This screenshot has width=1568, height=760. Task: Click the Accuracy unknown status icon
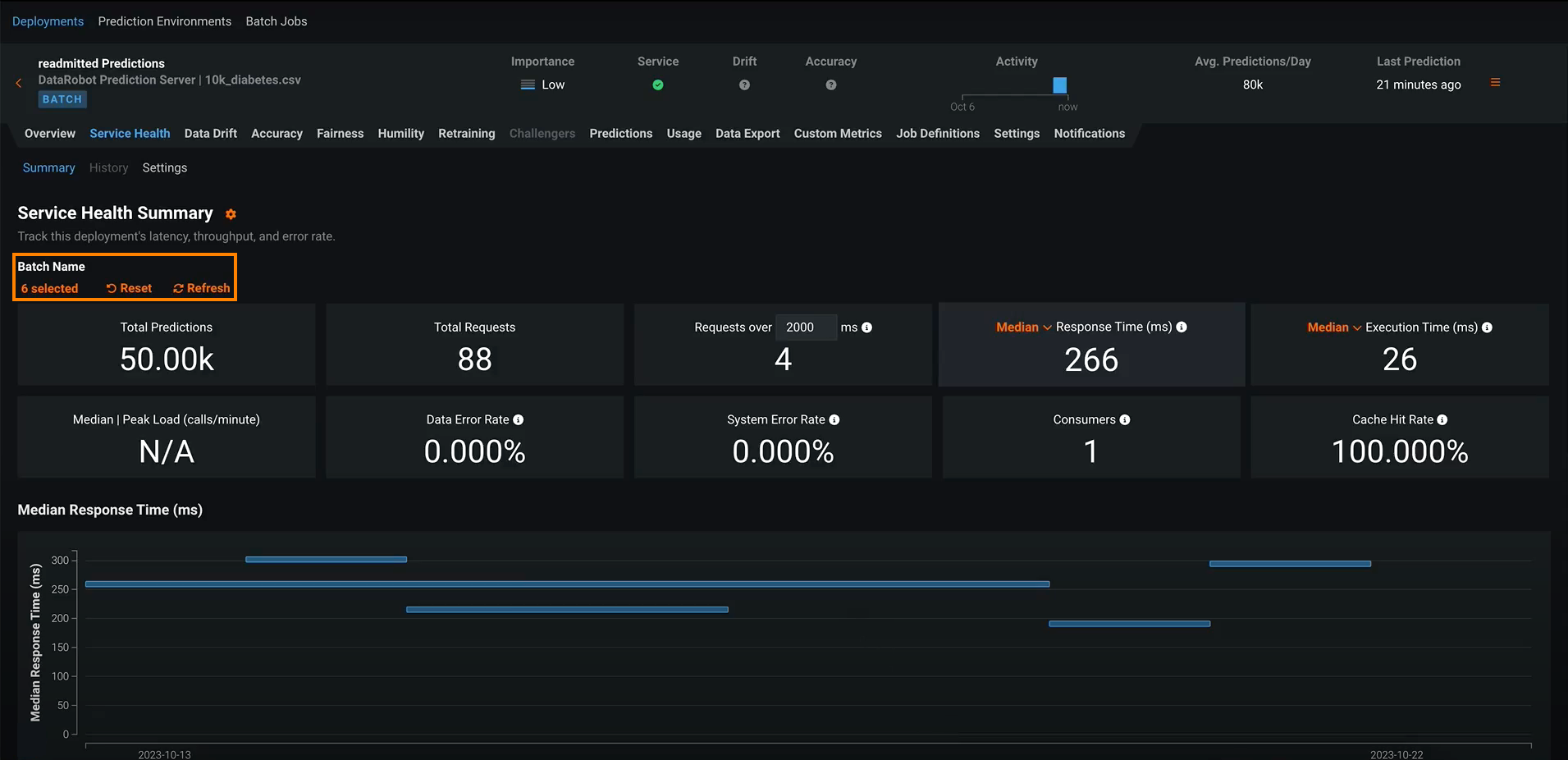pyautogui.click(x=830, y=85)
